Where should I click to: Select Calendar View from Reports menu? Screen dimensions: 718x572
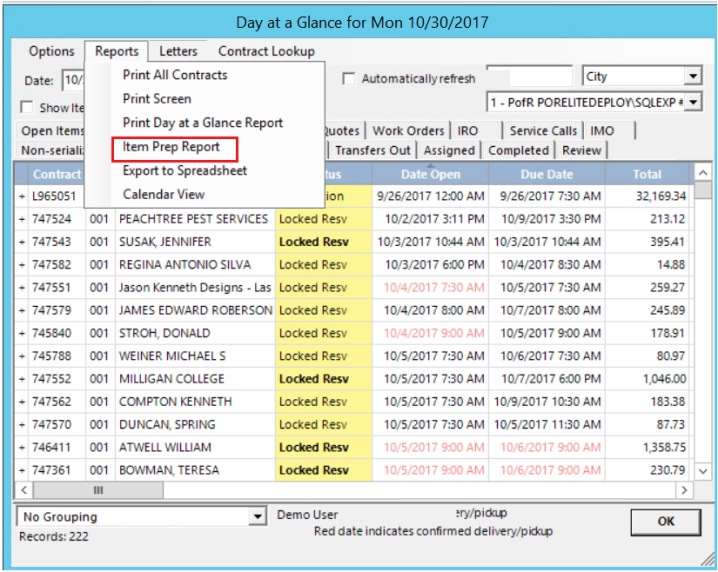coord(163,194)
